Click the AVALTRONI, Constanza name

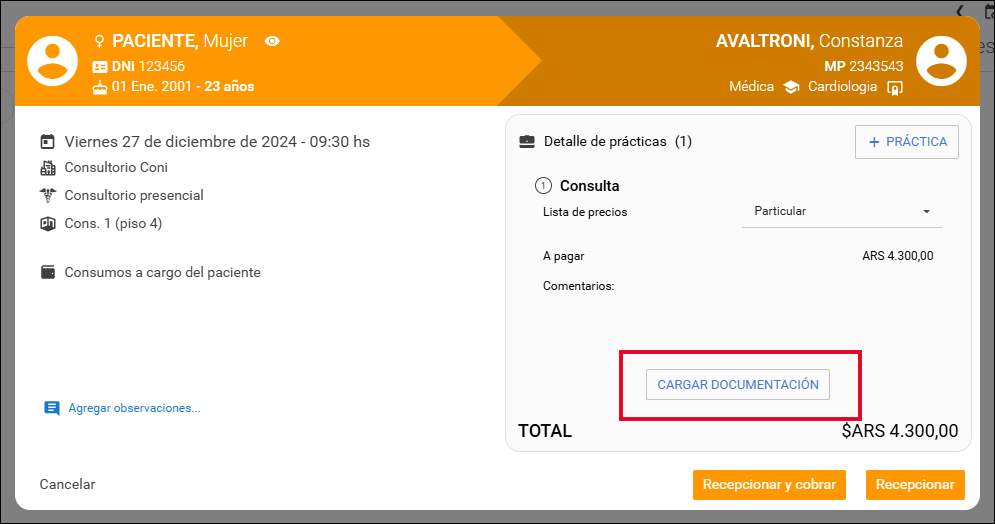click(809, 41)
